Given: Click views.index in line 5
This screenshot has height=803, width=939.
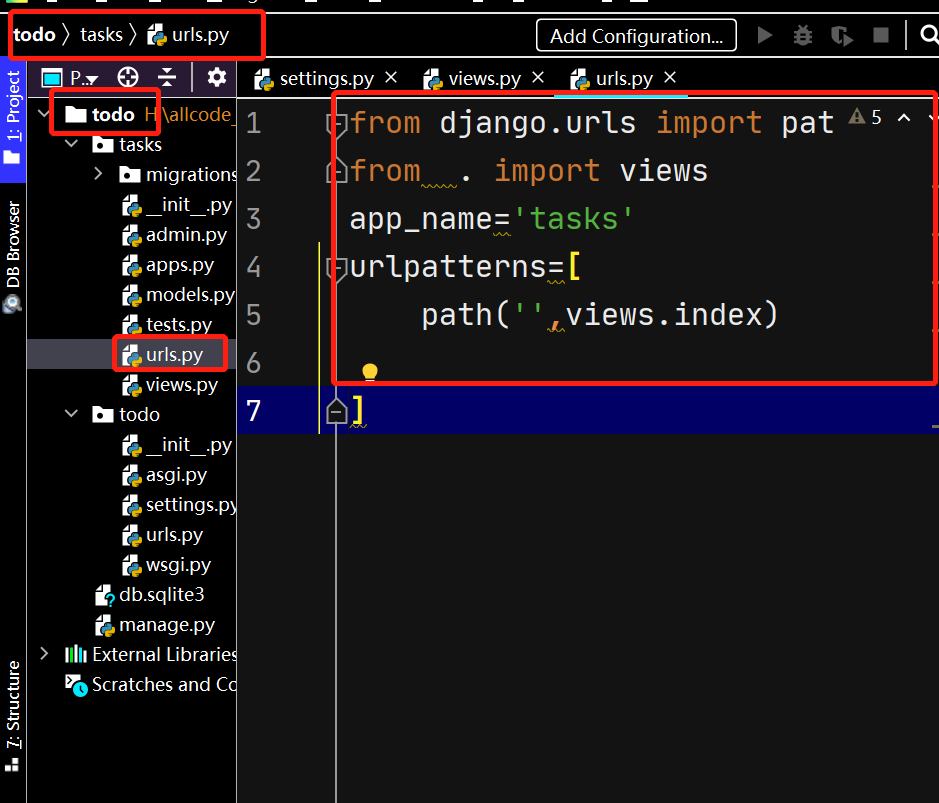Looking at the screenshot, I should (x=664, y=315).
